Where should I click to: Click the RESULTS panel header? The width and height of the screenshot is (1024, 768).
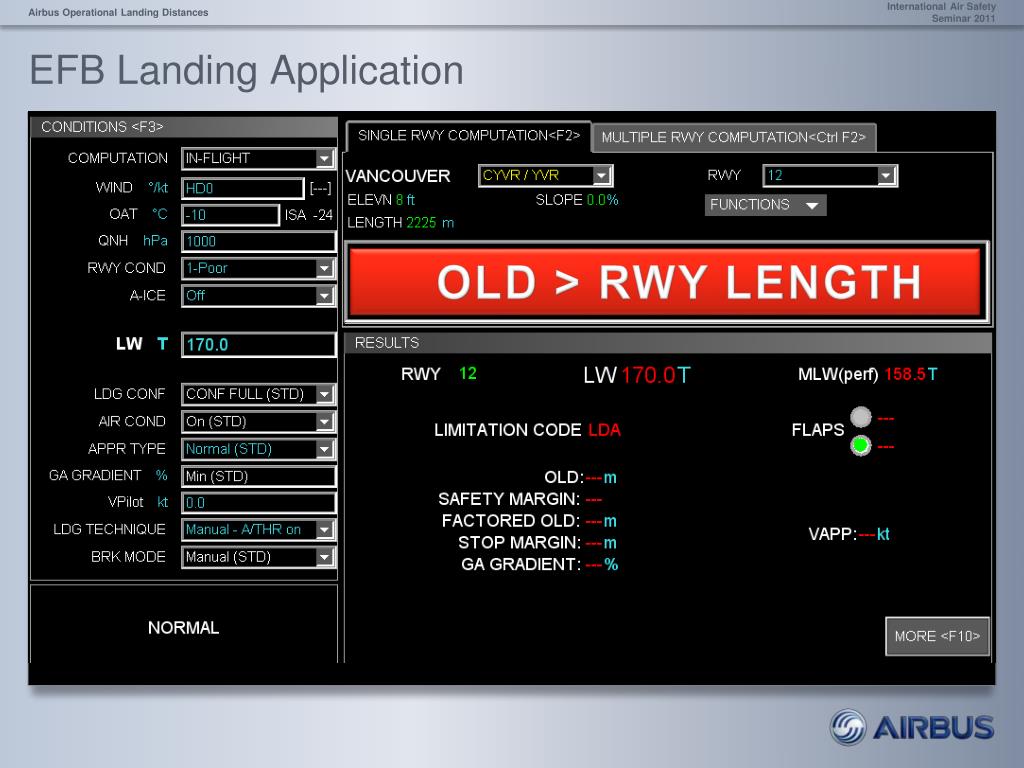[667, 343]
